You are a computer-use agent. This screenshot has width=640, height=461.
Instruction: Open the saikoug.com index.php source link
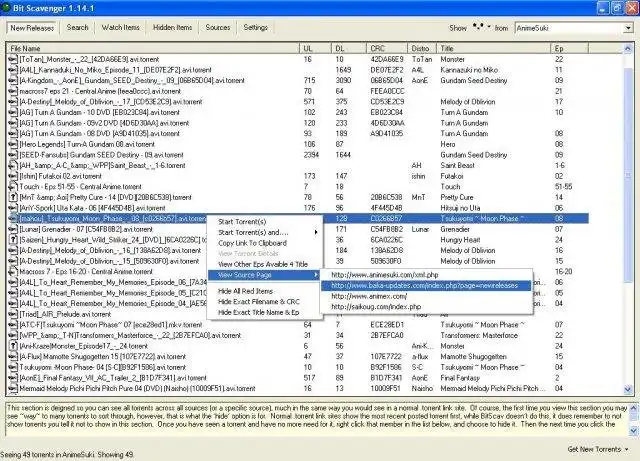[427, 307]
